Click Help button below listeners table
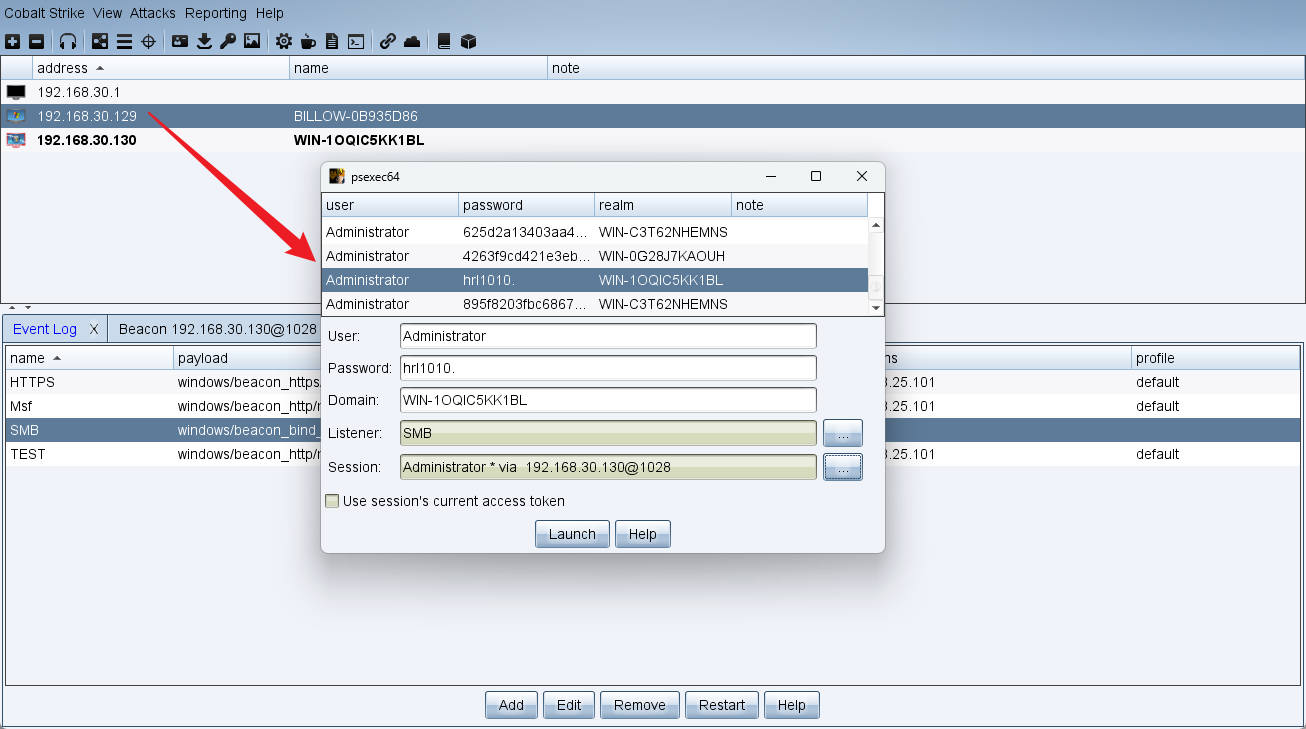1306x729 pixels. click(791, 705)
